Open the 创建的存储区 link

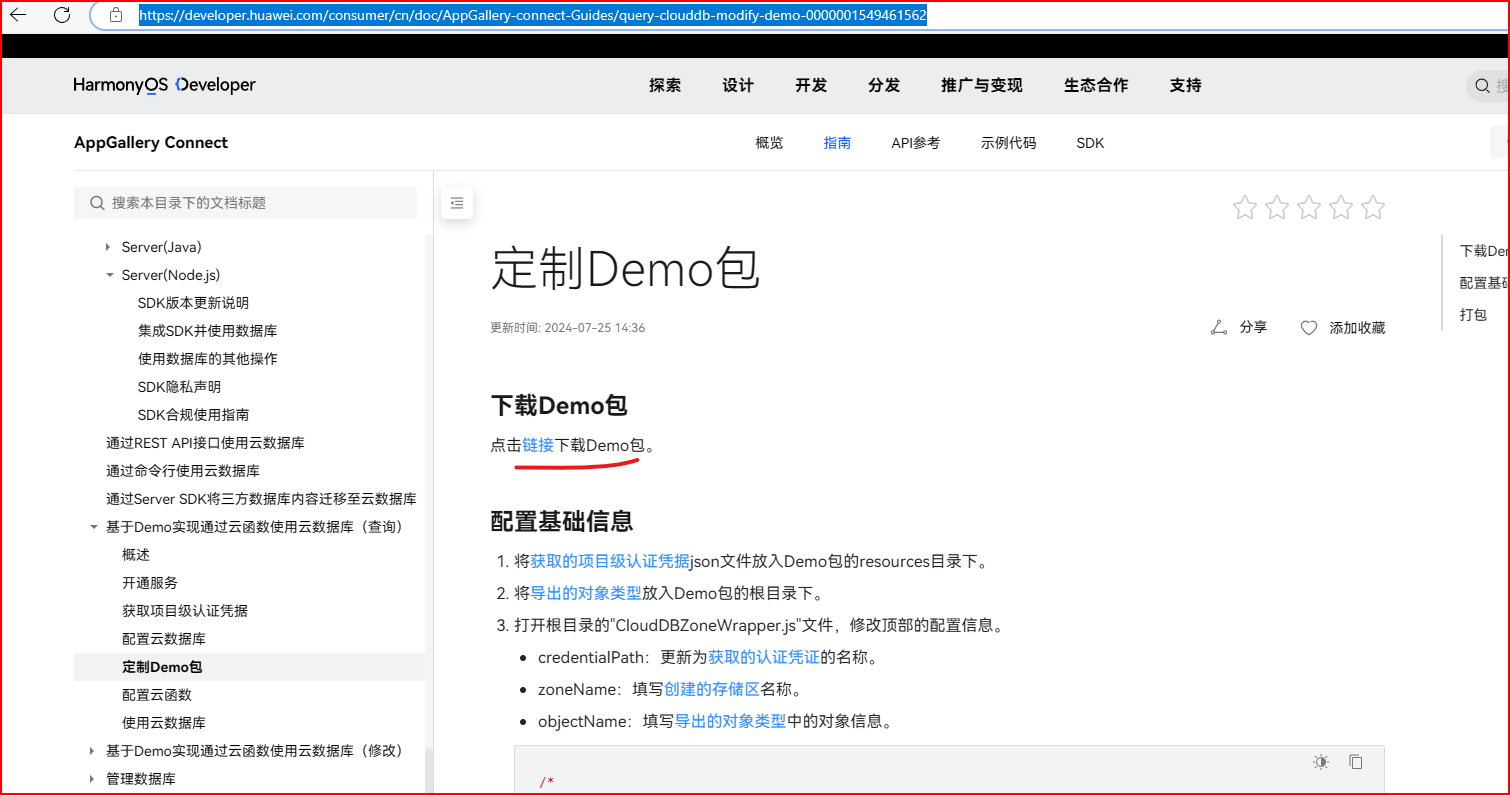[712, 689]
